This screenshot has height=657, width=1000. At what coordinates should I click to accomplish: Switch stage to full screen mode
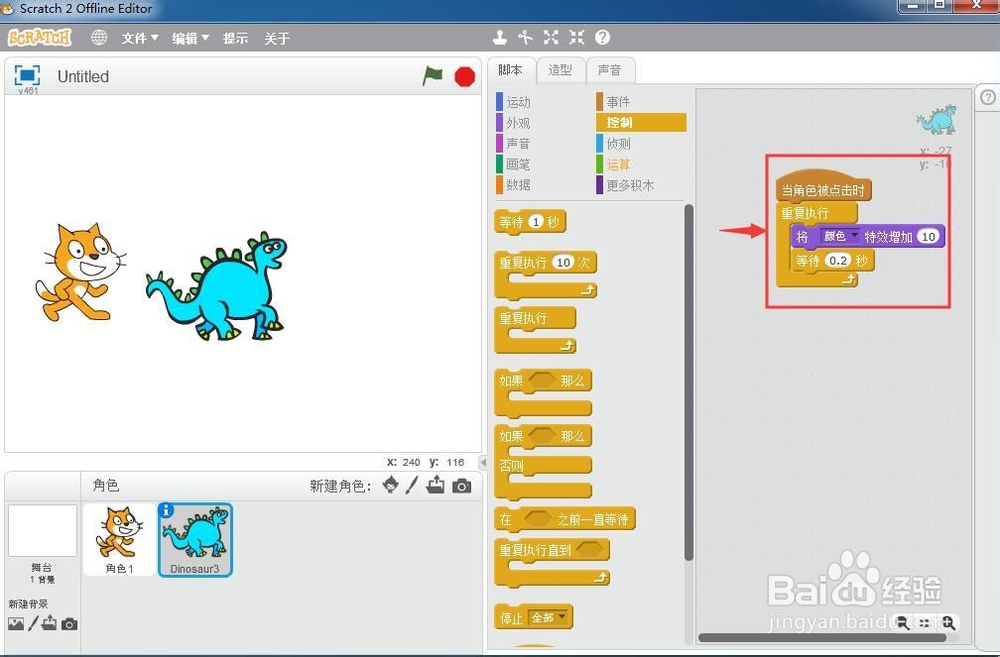tap(27, 75)
